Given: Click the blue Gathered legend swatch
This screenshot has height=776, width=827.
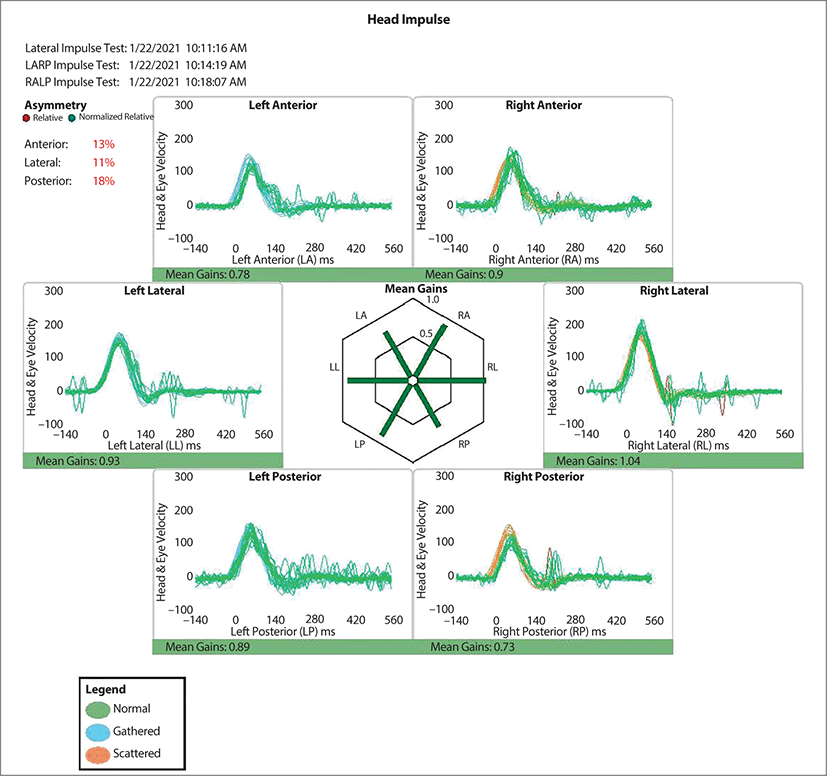Looking at the screenshot, I should [x=98, y=732].
